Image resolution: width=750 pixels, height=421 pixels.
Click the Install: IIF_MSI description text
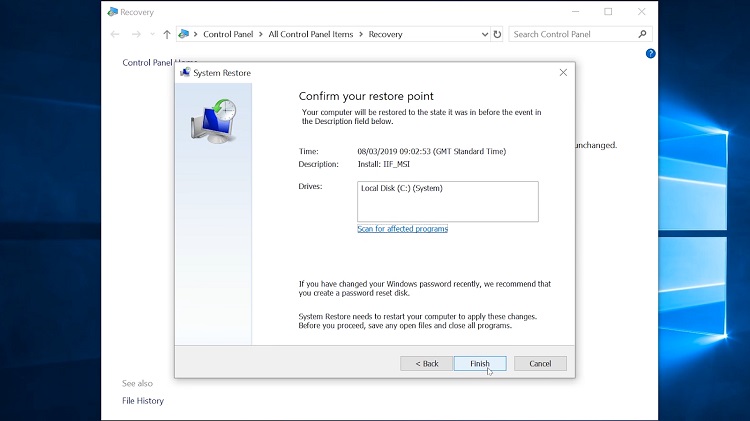pyautogui.click(x=384, y=164)
